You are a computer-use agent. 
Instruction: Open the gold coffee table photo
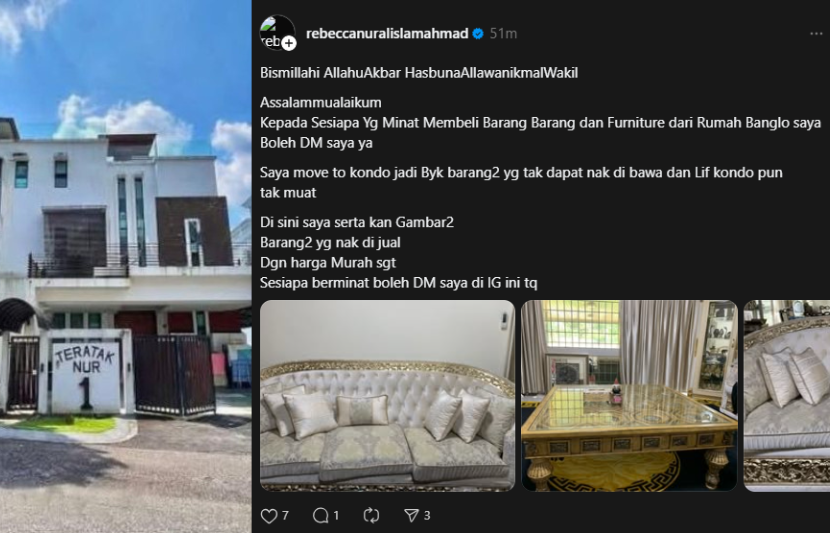click(629, 396)
